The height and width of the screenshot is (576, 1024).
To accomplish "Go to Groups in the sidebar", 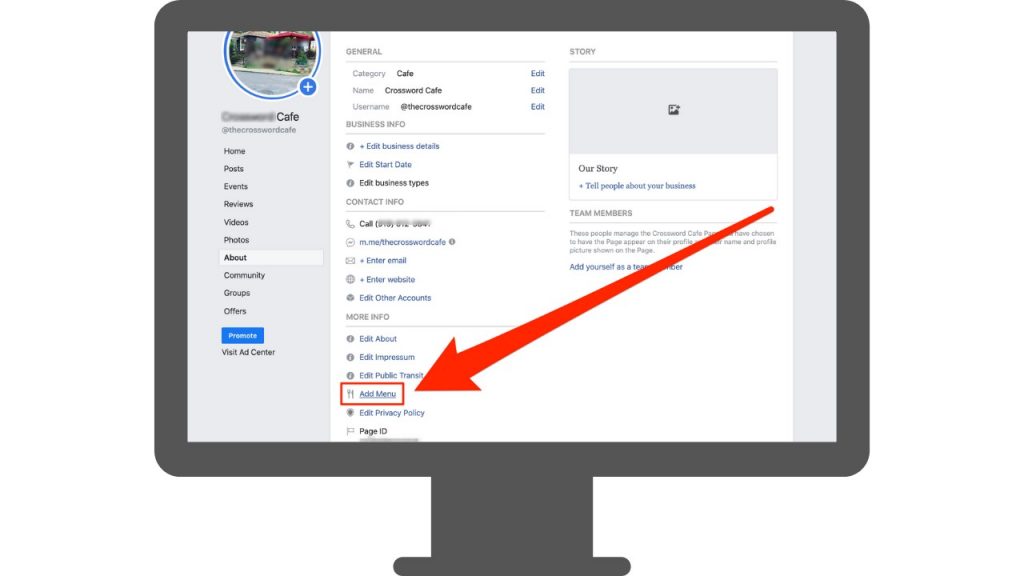I will [x=237, y=293].
